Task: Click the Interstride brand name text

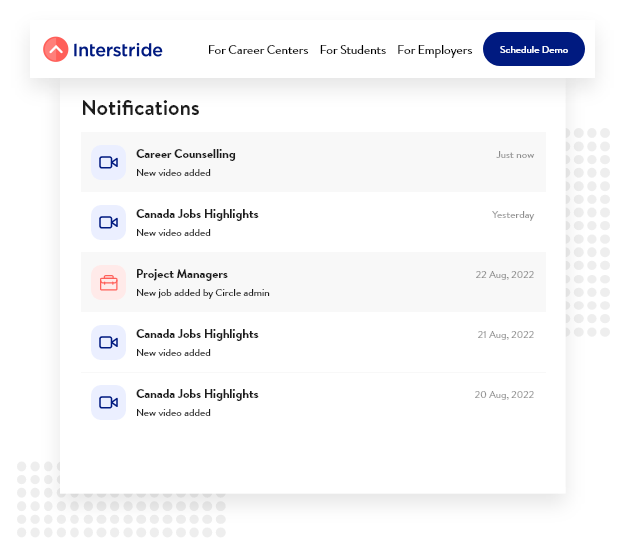Action: tap(118, 50)
